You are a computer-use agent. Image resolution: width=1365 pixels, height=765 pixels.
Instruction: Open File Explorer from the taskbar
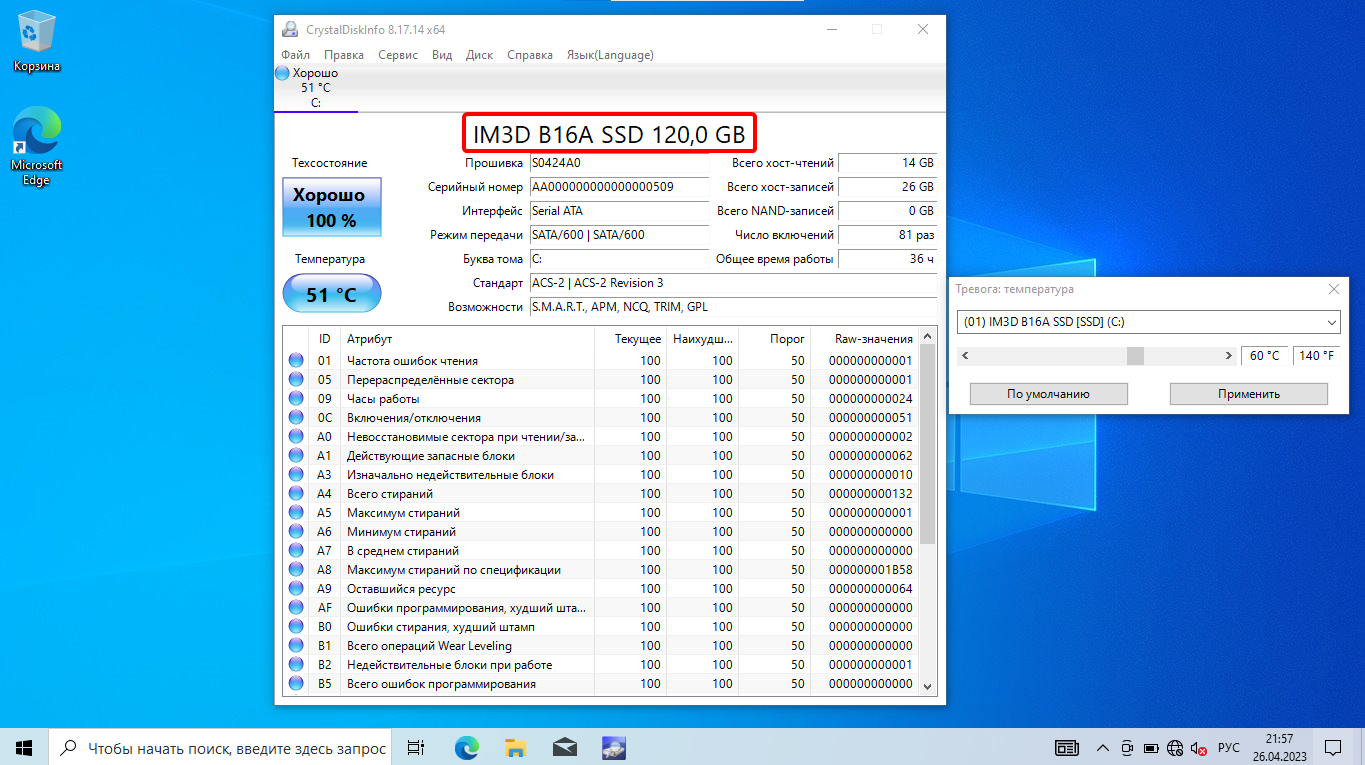[515, 747]
